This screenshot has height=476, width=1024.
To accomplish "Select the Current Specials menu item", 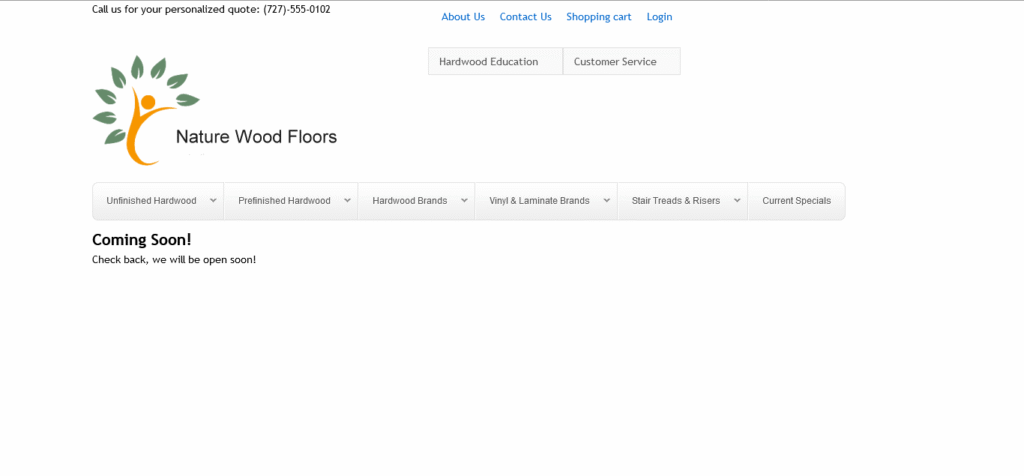I will coord(796,201).
